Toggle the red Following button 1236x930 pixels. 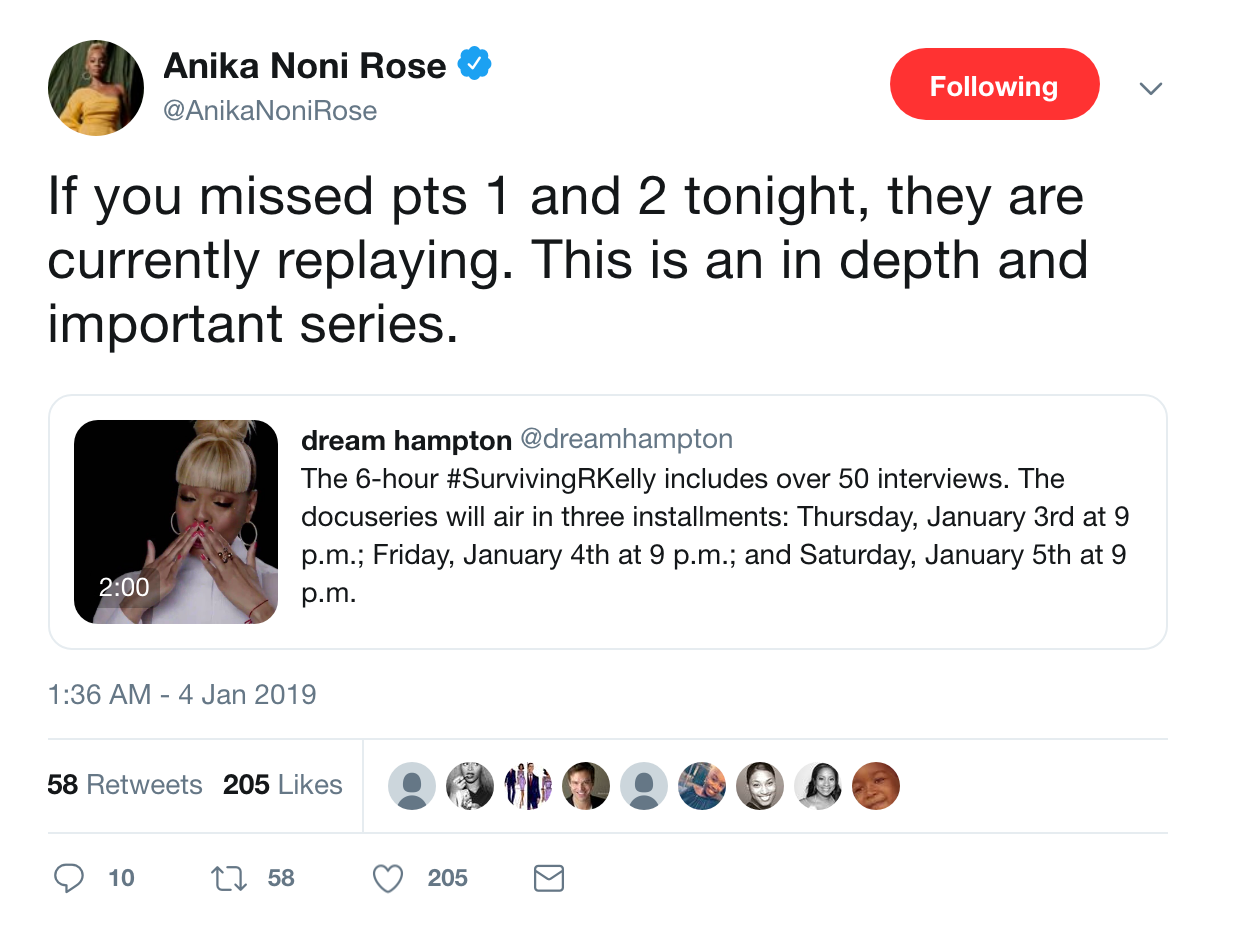tap(994, 85)
